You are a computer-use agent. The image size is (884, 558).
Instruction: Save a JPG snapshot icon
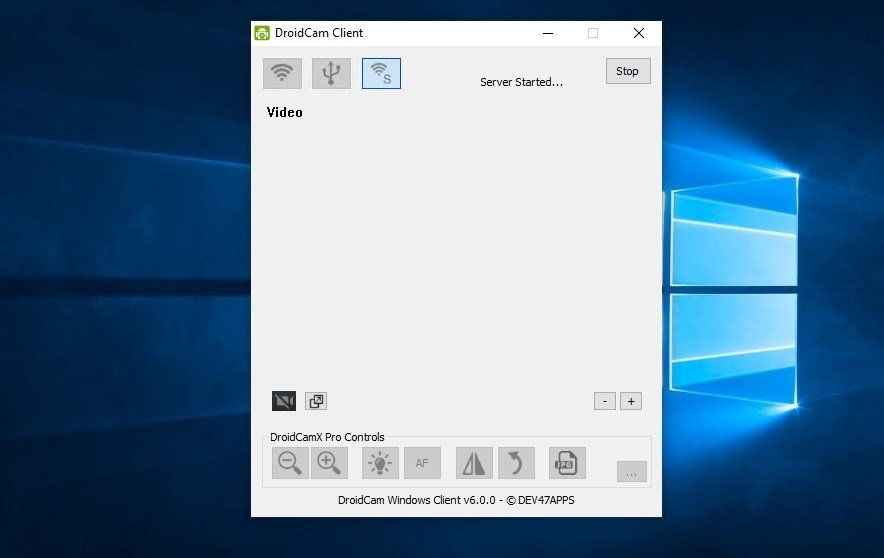coord(567,463)
